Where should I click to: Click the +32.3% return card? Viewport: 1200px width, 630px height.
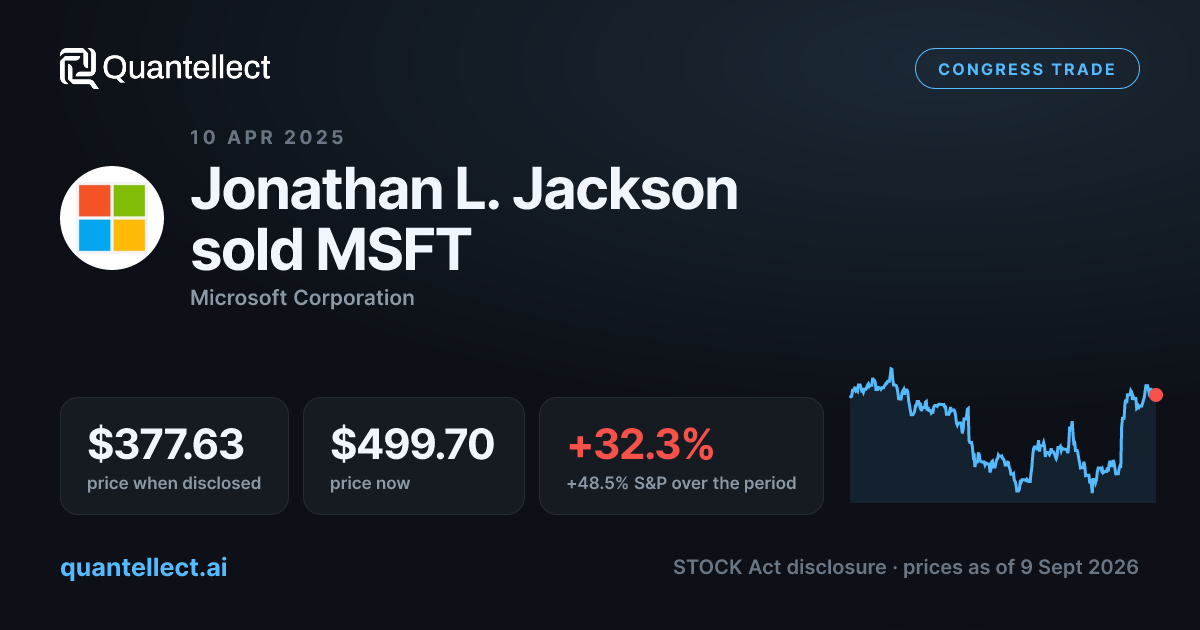[681, 456]
